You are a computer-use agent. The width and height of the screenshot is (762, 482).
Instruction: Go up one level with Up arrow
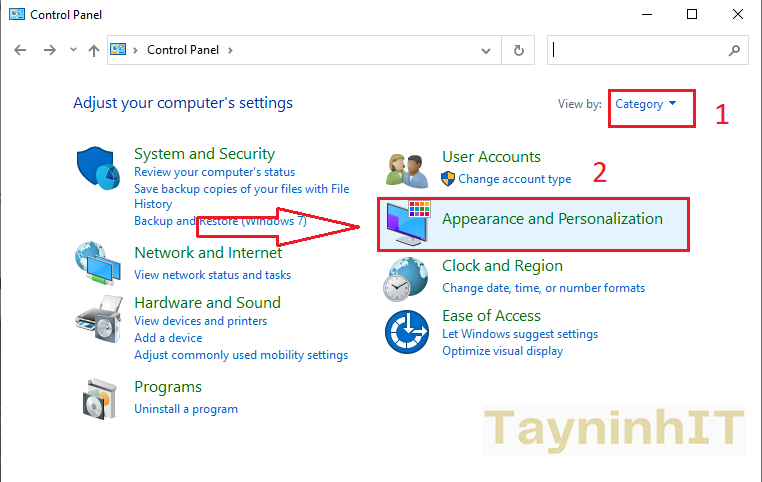click(94, 50)
